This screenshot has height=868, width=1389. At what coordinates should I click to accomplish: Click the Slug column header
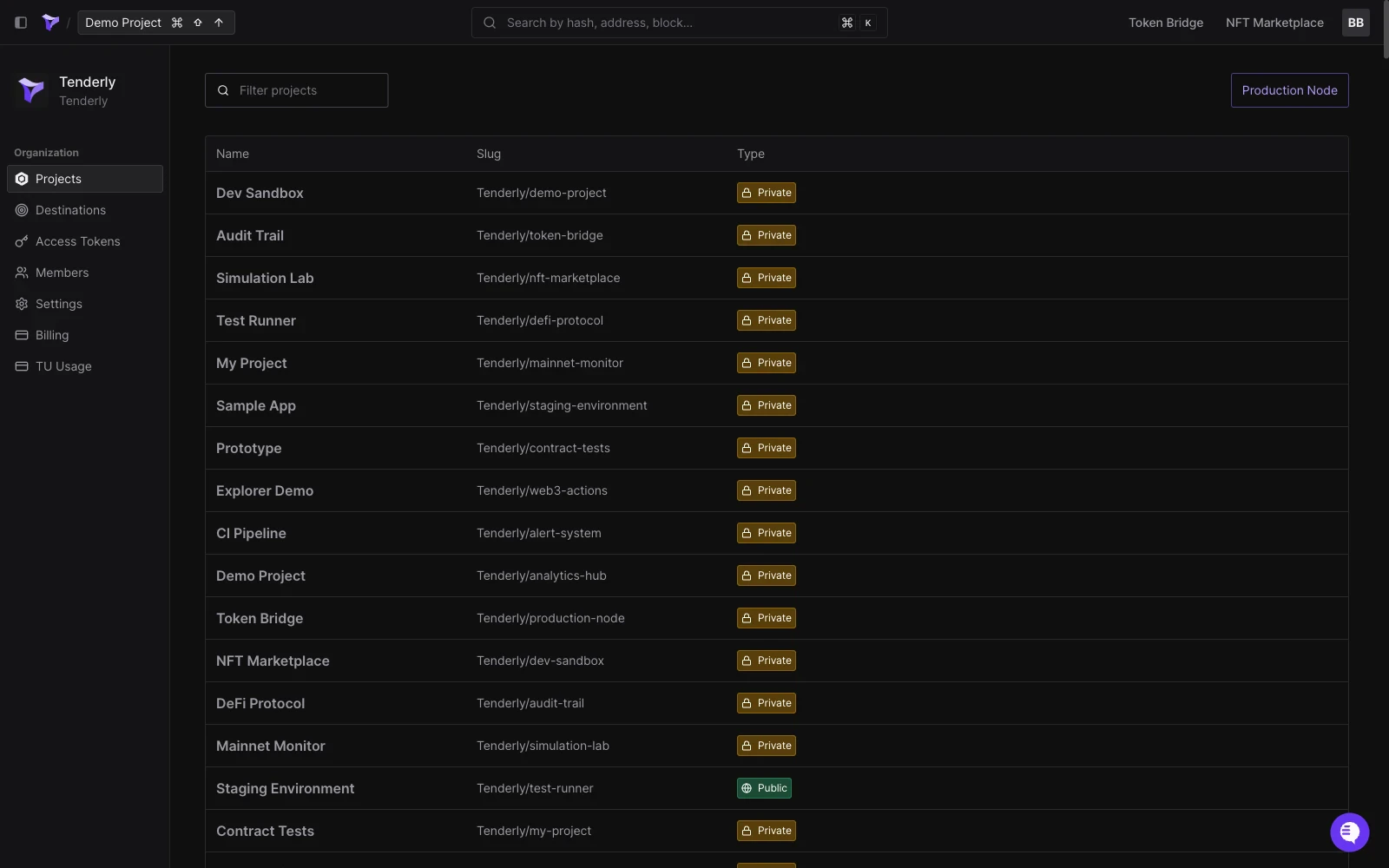[x=489, y=154]
